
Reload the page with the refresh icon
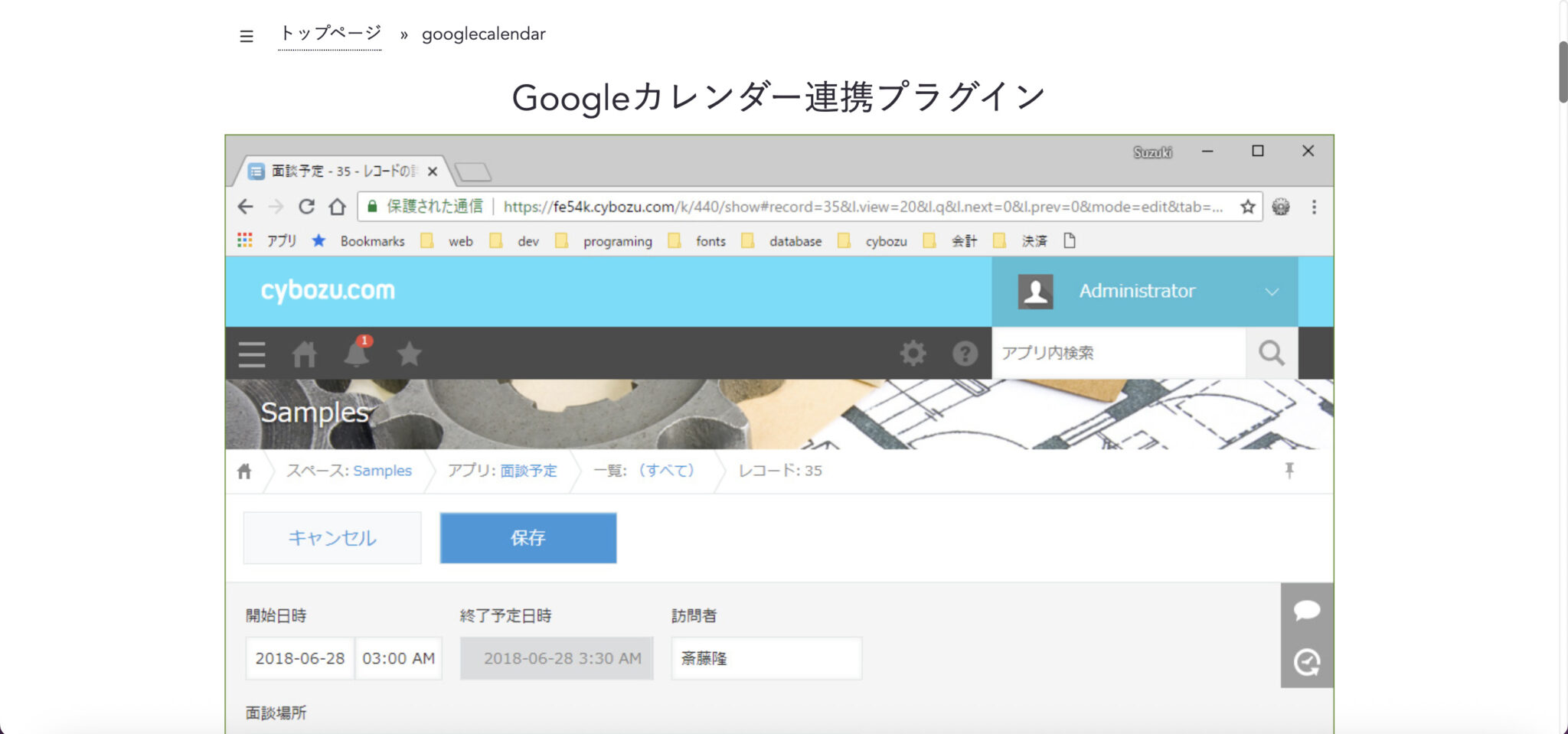click(307, 207)
